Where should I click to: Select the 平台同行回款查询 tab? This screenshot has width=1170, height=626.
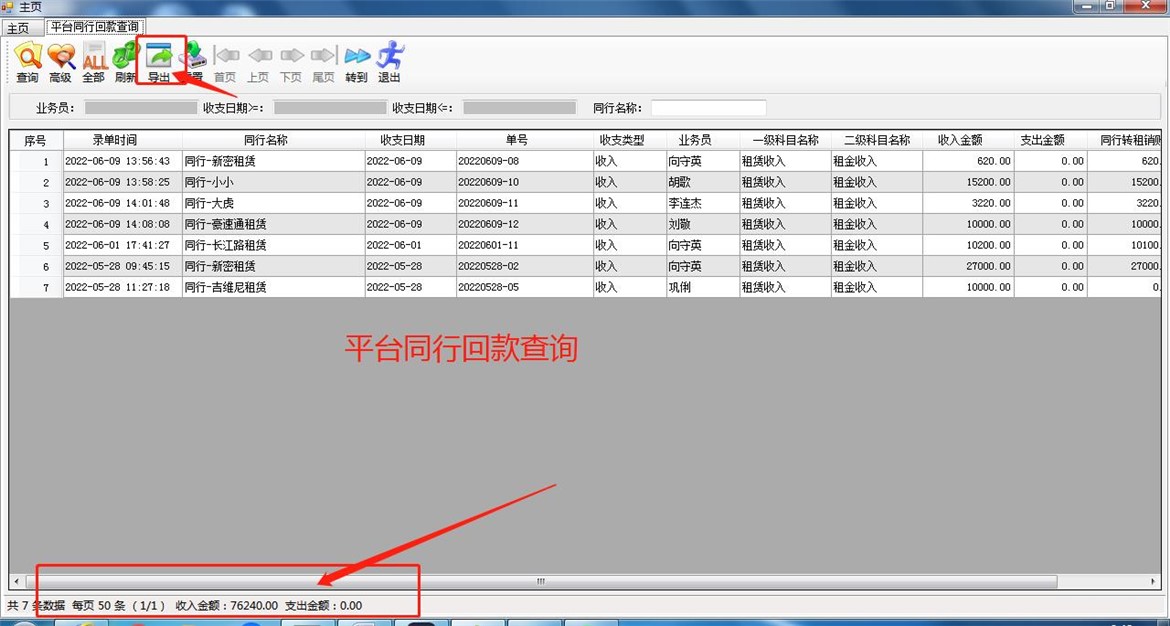pos(95,27)
